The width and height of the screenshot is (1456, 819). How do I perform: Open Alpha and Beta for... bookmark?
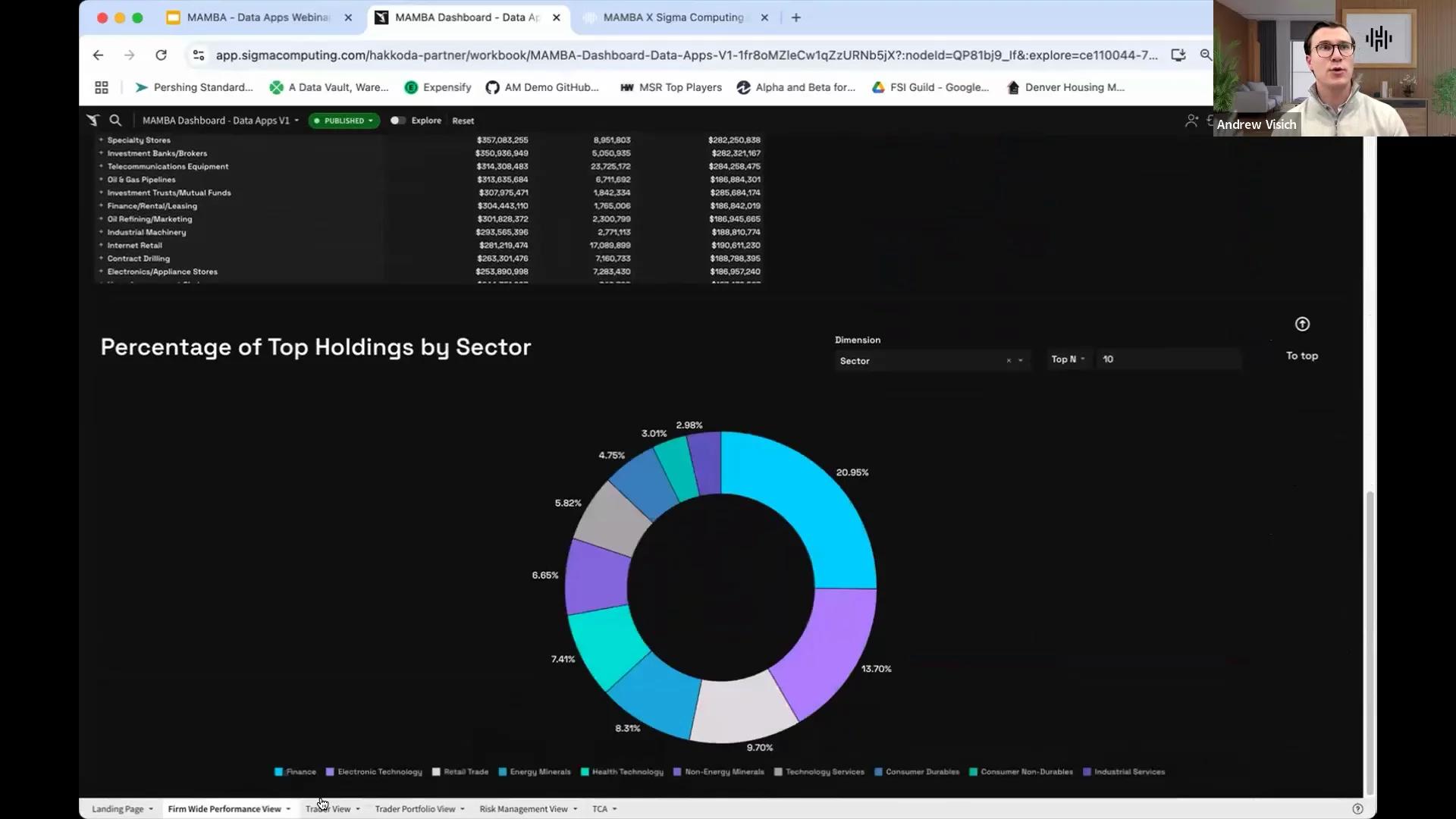point(795,87)
